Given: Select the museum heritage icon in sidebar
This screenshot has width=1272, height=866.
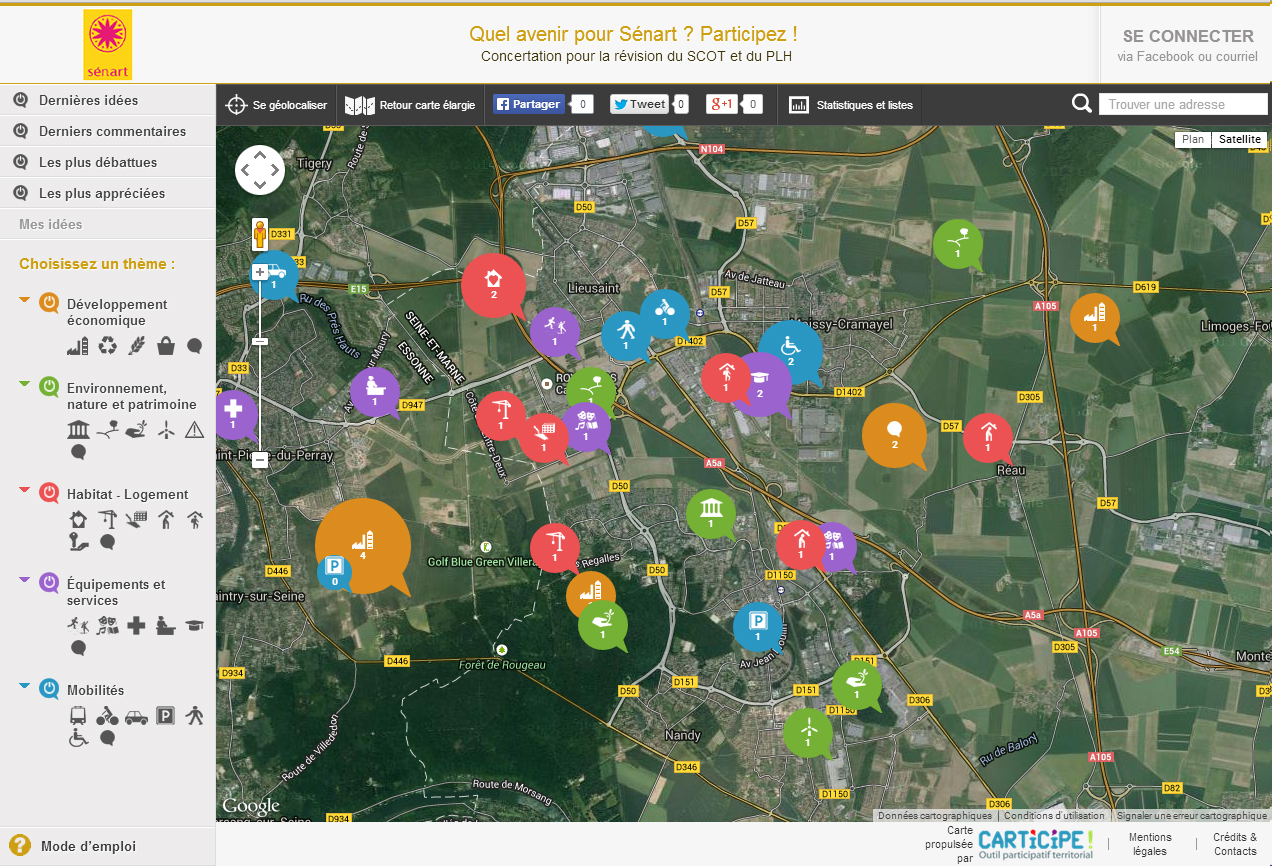Looking at the screenshot, I should [x=78, y=430].
